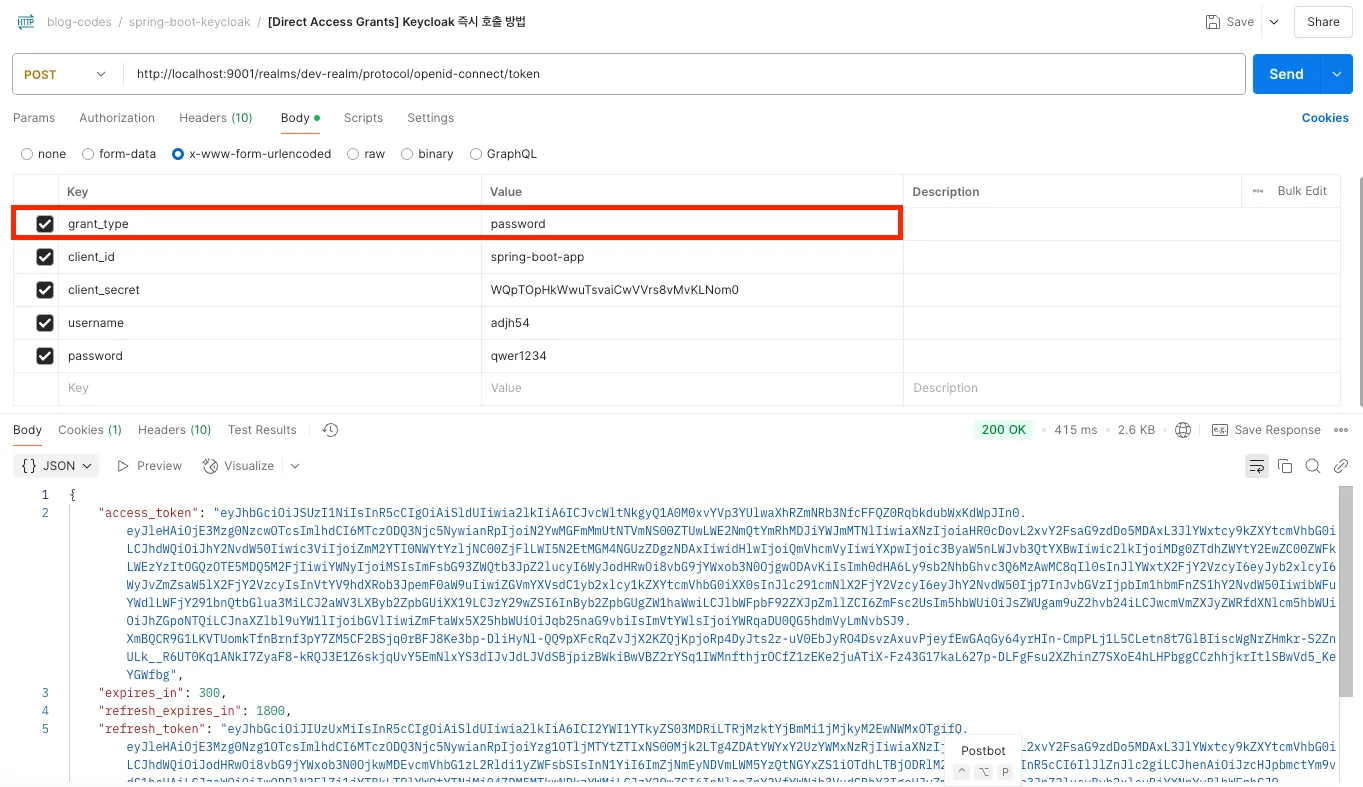This screenshot has height=787, width=1363.
Task: Copy the response body to clipboard
Action: click(x=1285, y=466)
